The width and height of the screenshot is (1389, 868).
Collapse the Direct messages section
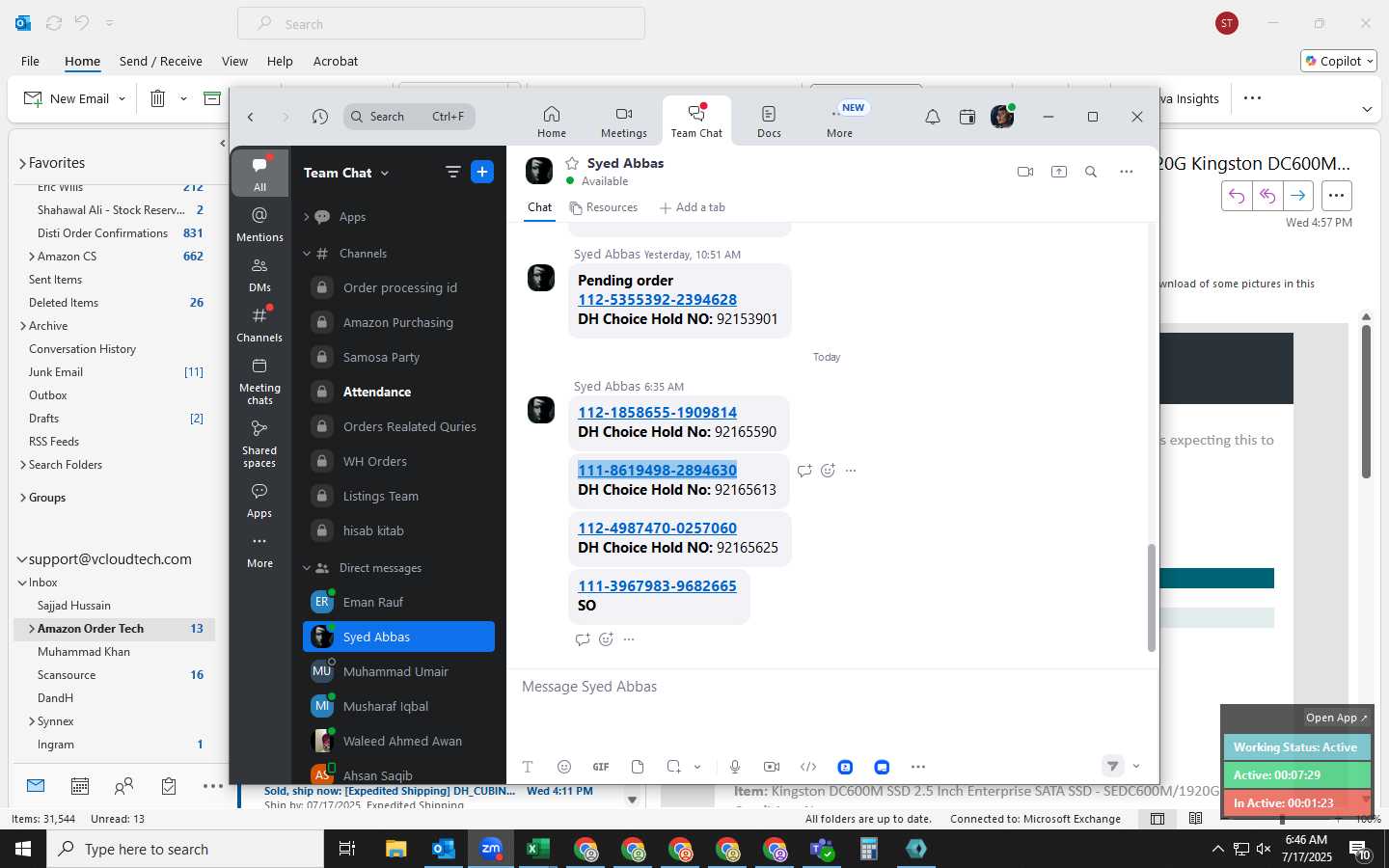[x=307, y=568]
